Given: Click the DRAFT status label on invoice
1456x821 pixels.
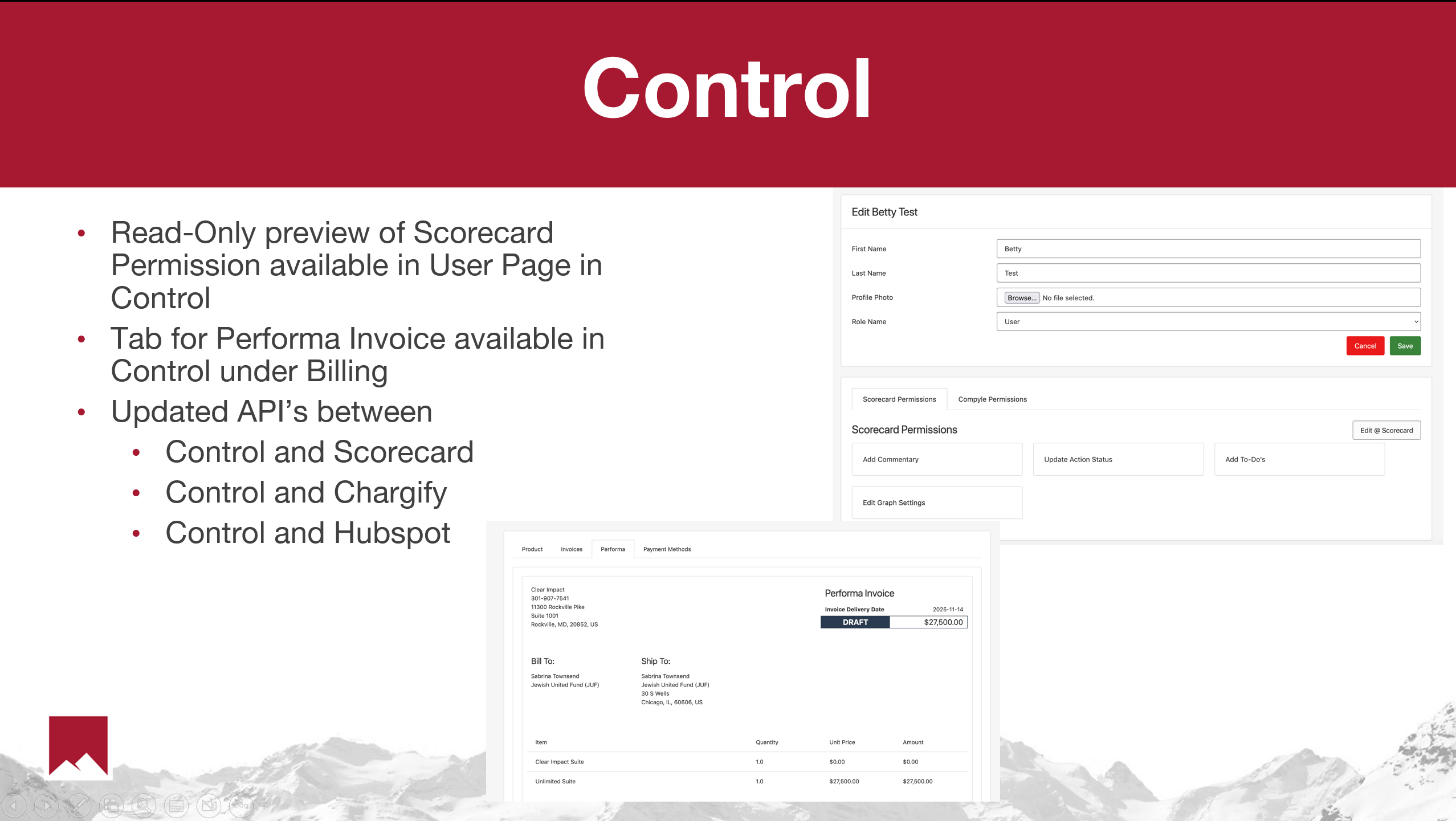Looking at the screenshot, I should point(855,622).
